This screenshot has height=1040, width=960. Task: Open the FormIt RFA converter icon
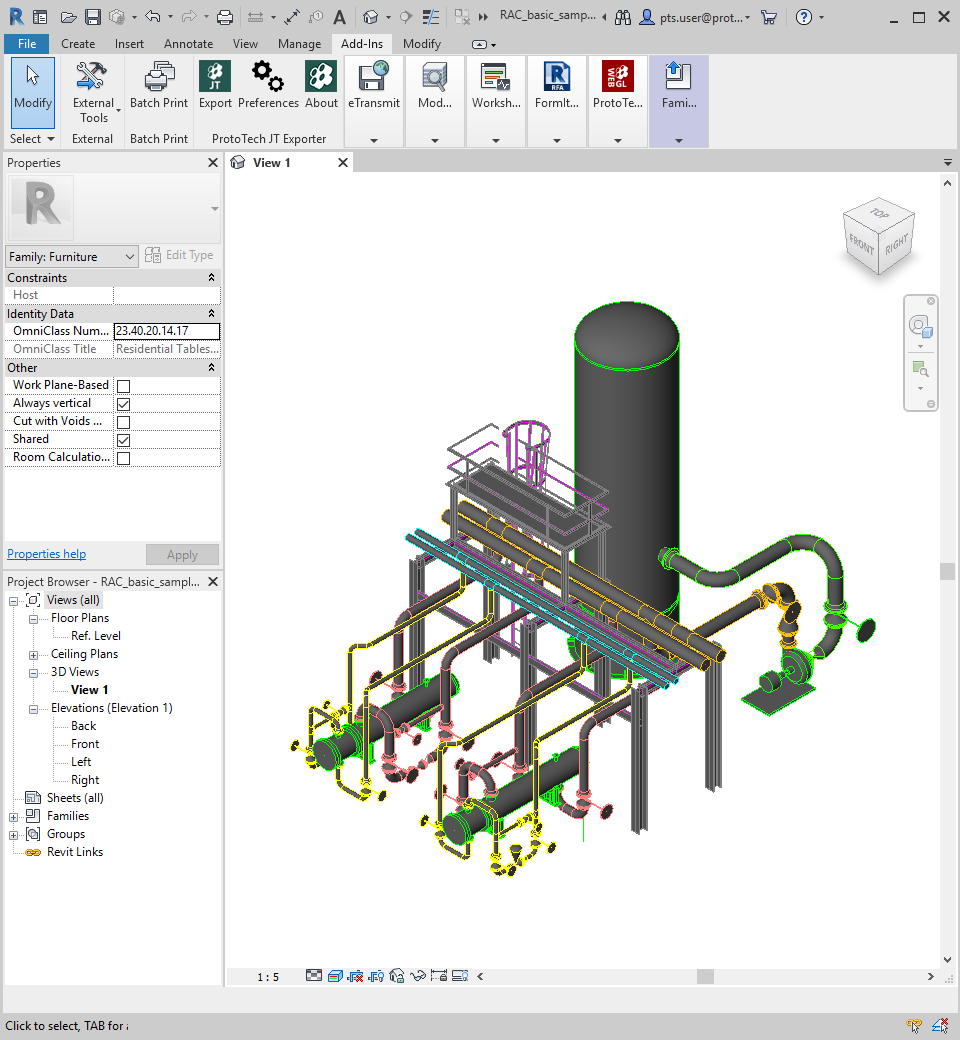coord(557,78)
